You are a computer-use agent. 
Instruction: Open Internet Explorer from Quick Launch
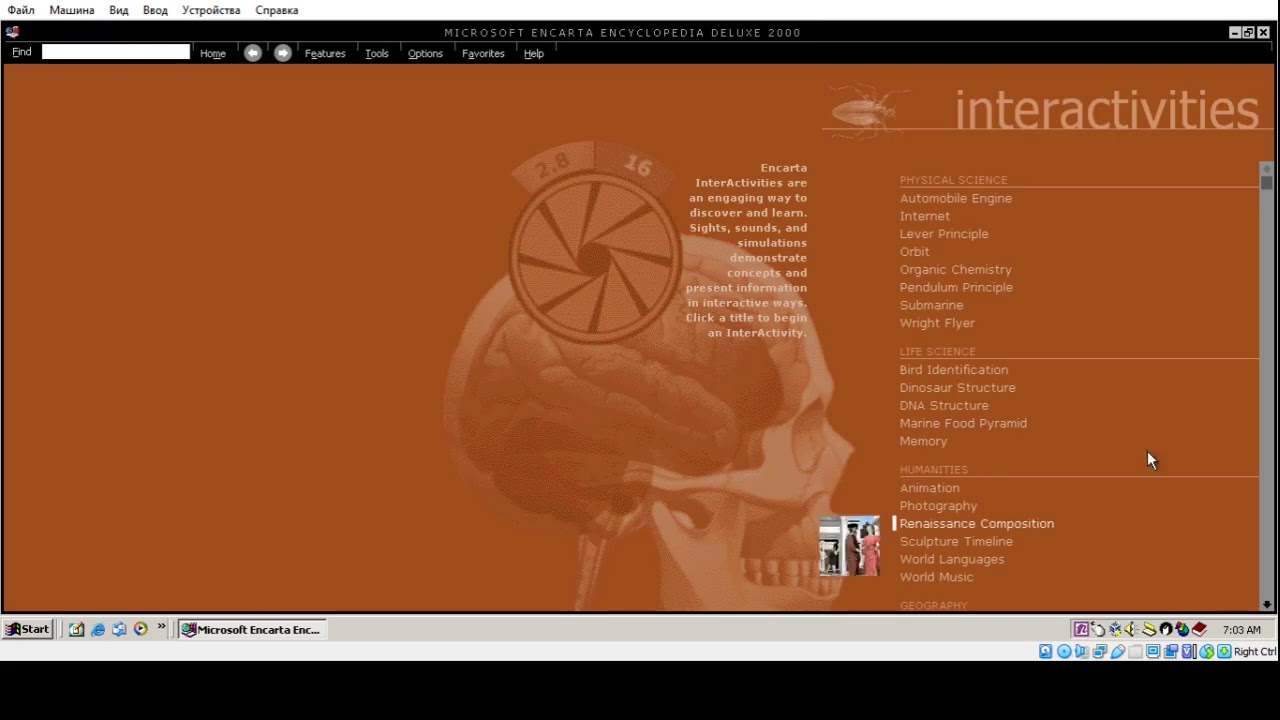(98, 629)
